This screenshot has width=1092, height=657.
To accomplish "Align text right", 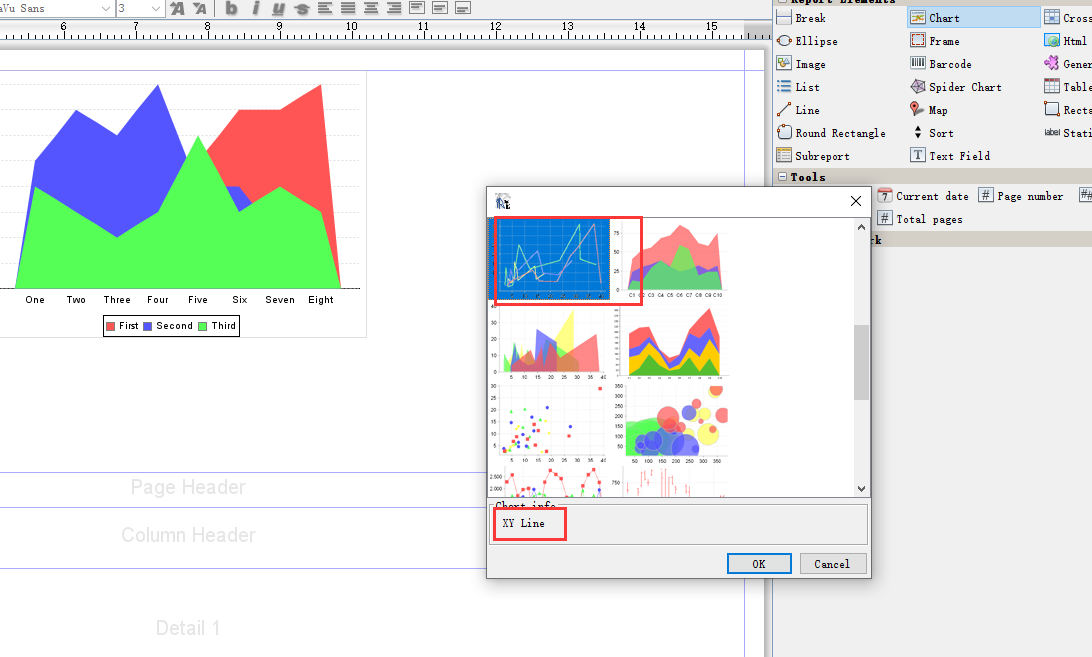I will tap(394, 8).
